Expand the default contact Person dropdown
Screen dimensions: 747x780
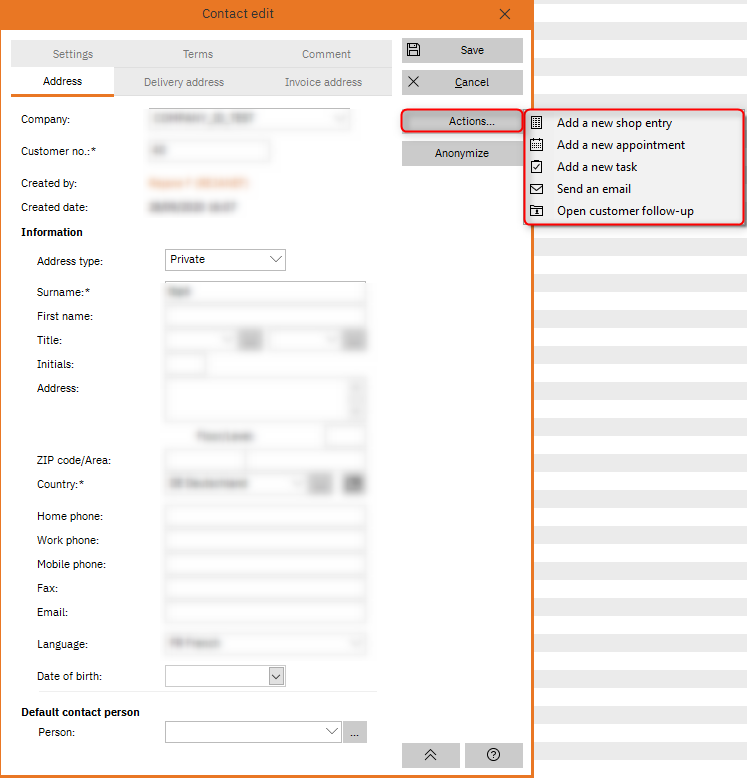coord(332,731)
